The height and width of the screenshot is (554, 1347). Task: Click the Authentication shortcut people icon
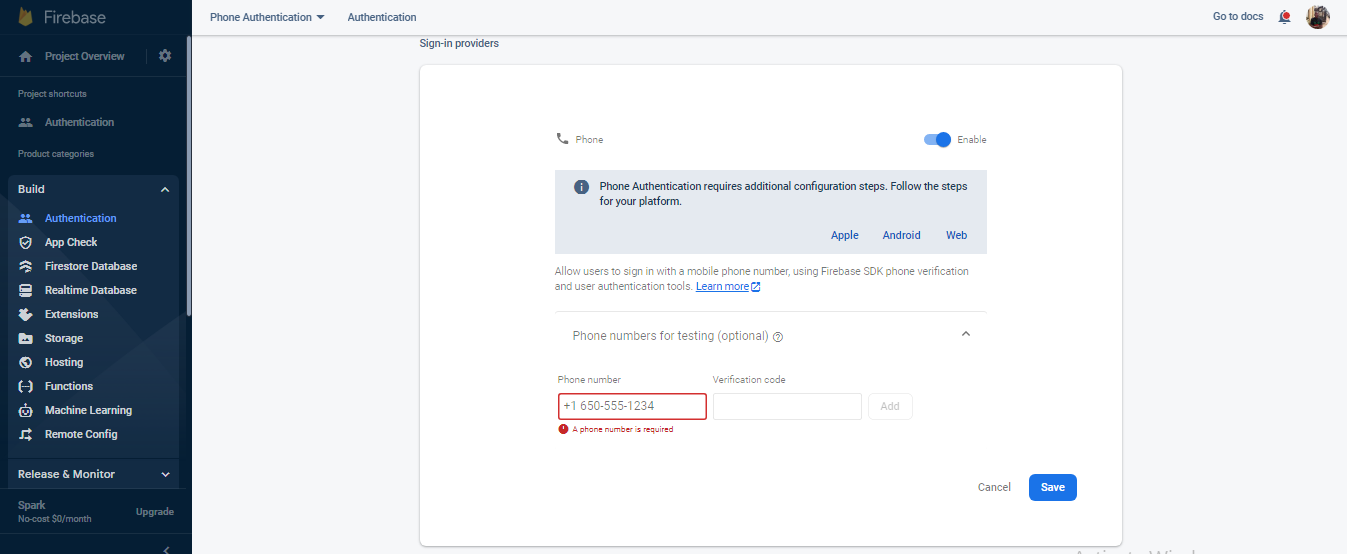[26, 122]
